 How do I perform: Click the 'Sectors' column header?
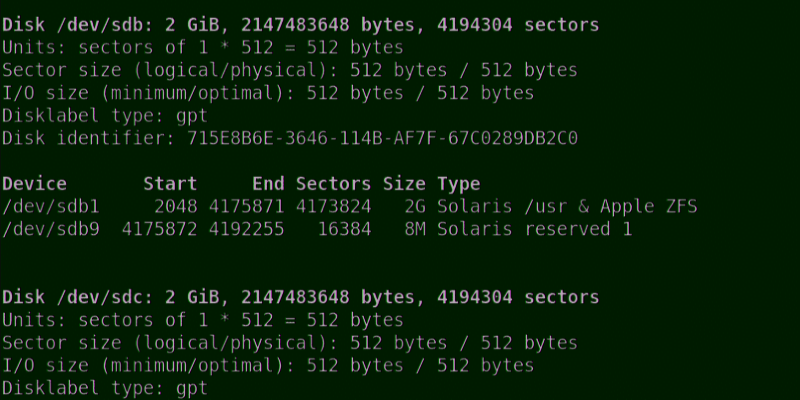(x=334, y=184)
